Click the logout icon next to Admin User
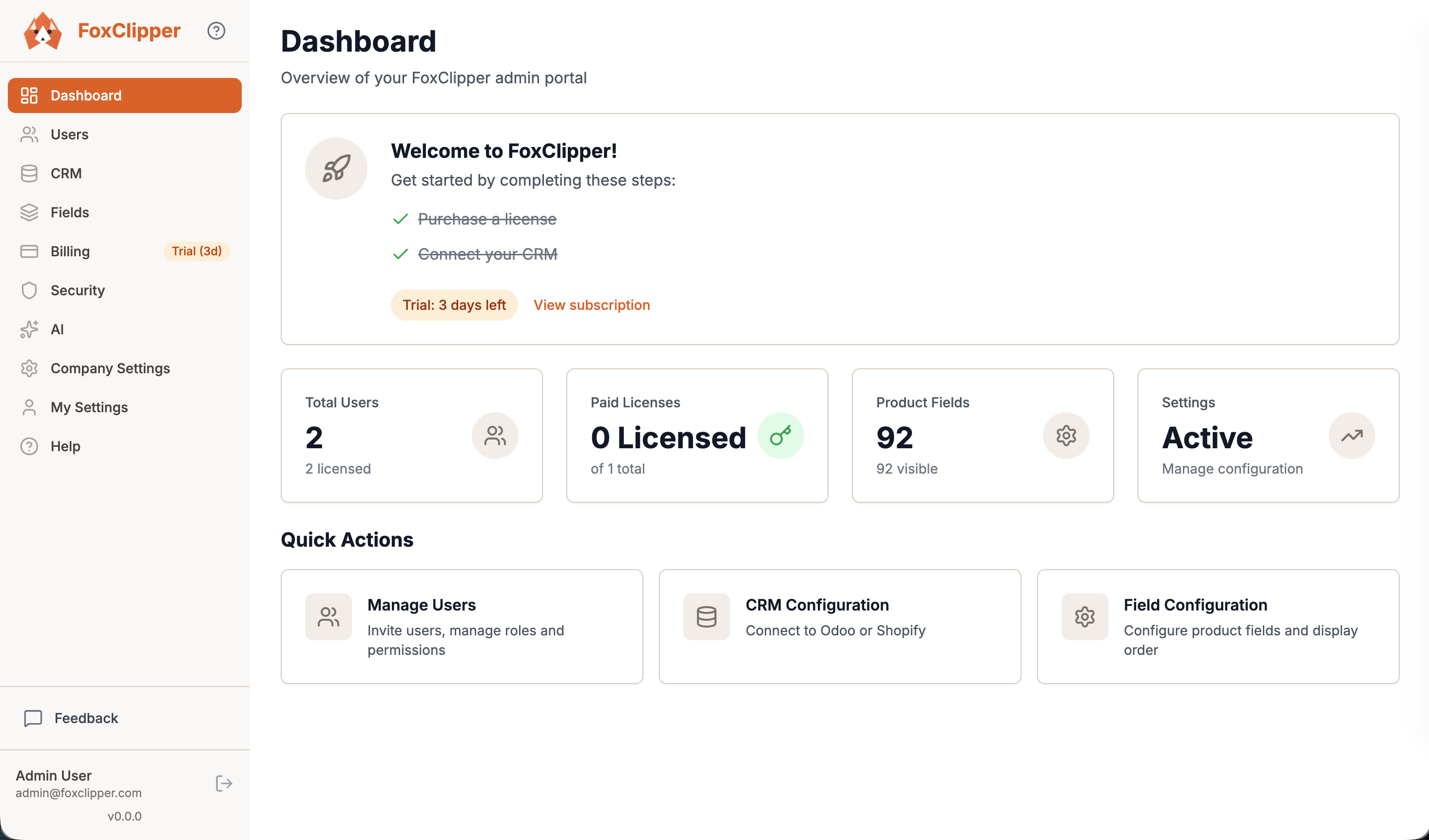The height and width of the screenshot is (840, 1429). pos(224,783)
